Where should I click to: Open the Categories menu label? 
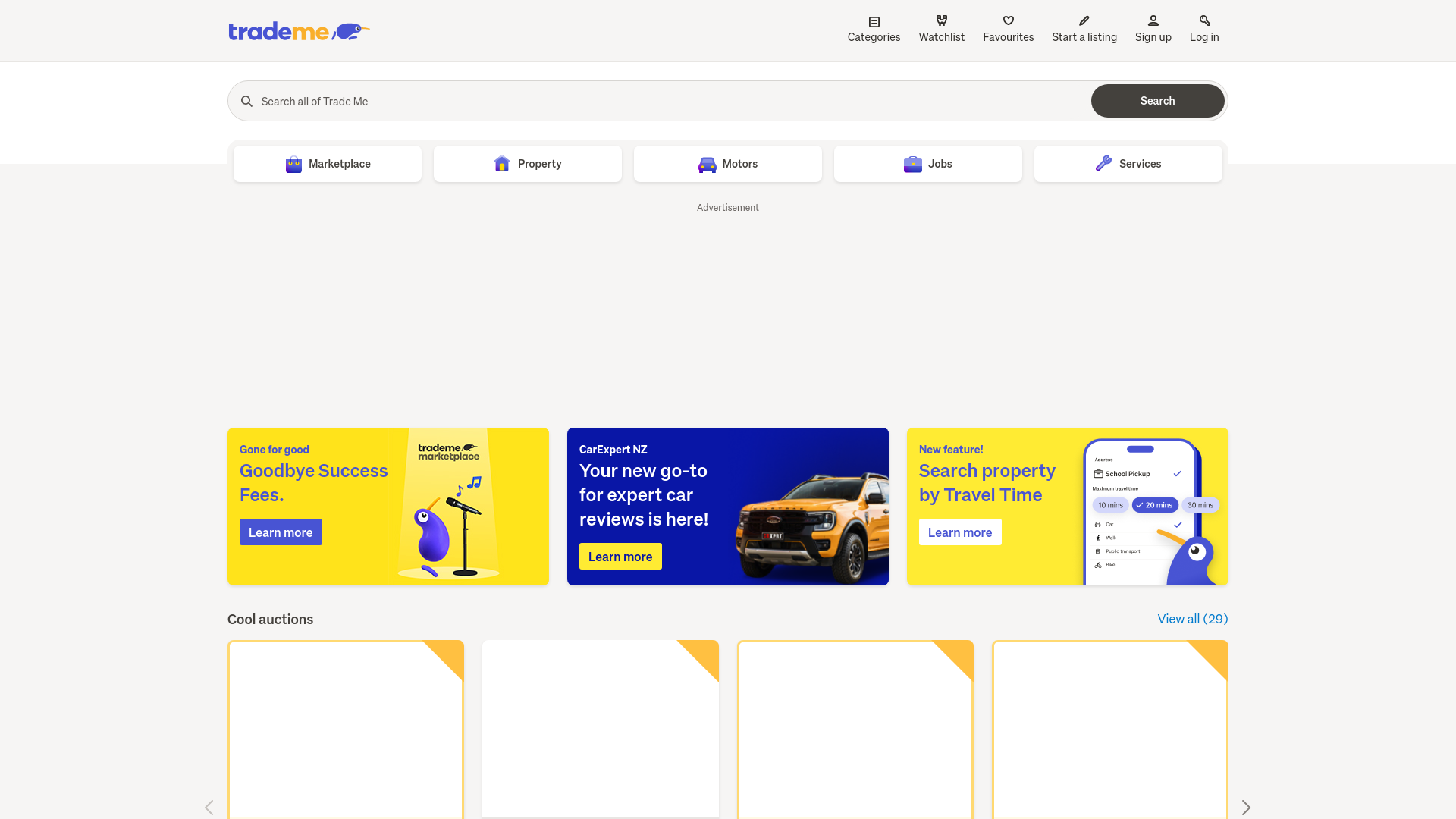(x=874, y=37)
